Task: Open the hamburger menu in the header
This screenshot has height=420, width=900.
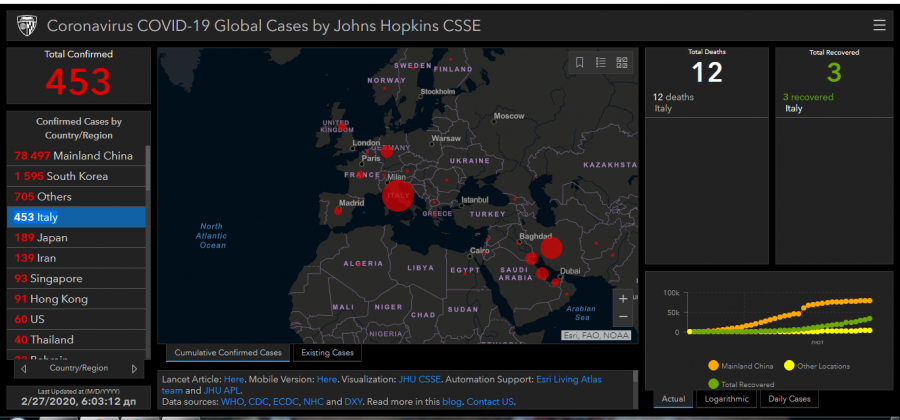Action: tap(879, 25)
